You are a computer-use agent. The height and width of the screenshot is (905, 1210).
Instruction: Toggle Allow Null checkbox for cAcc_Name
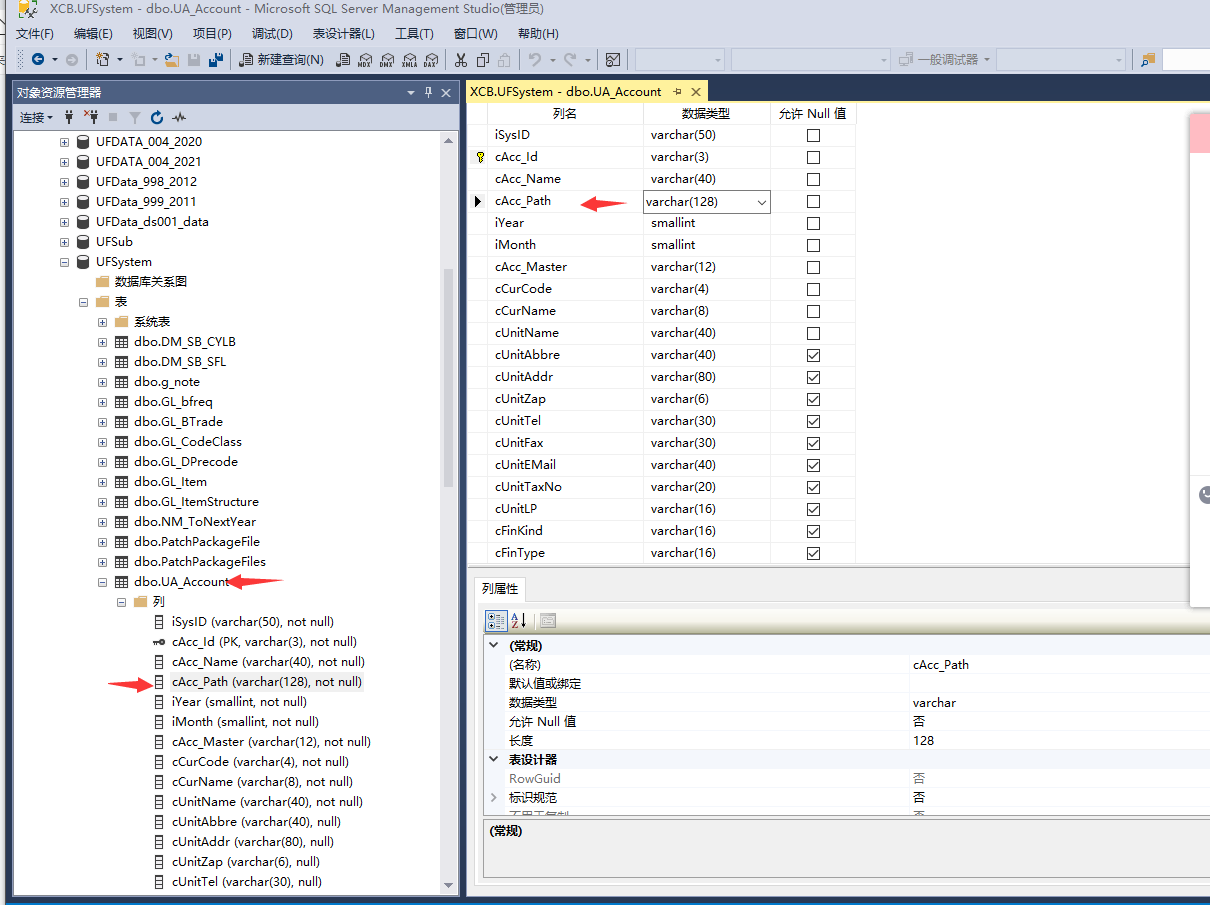813,179
